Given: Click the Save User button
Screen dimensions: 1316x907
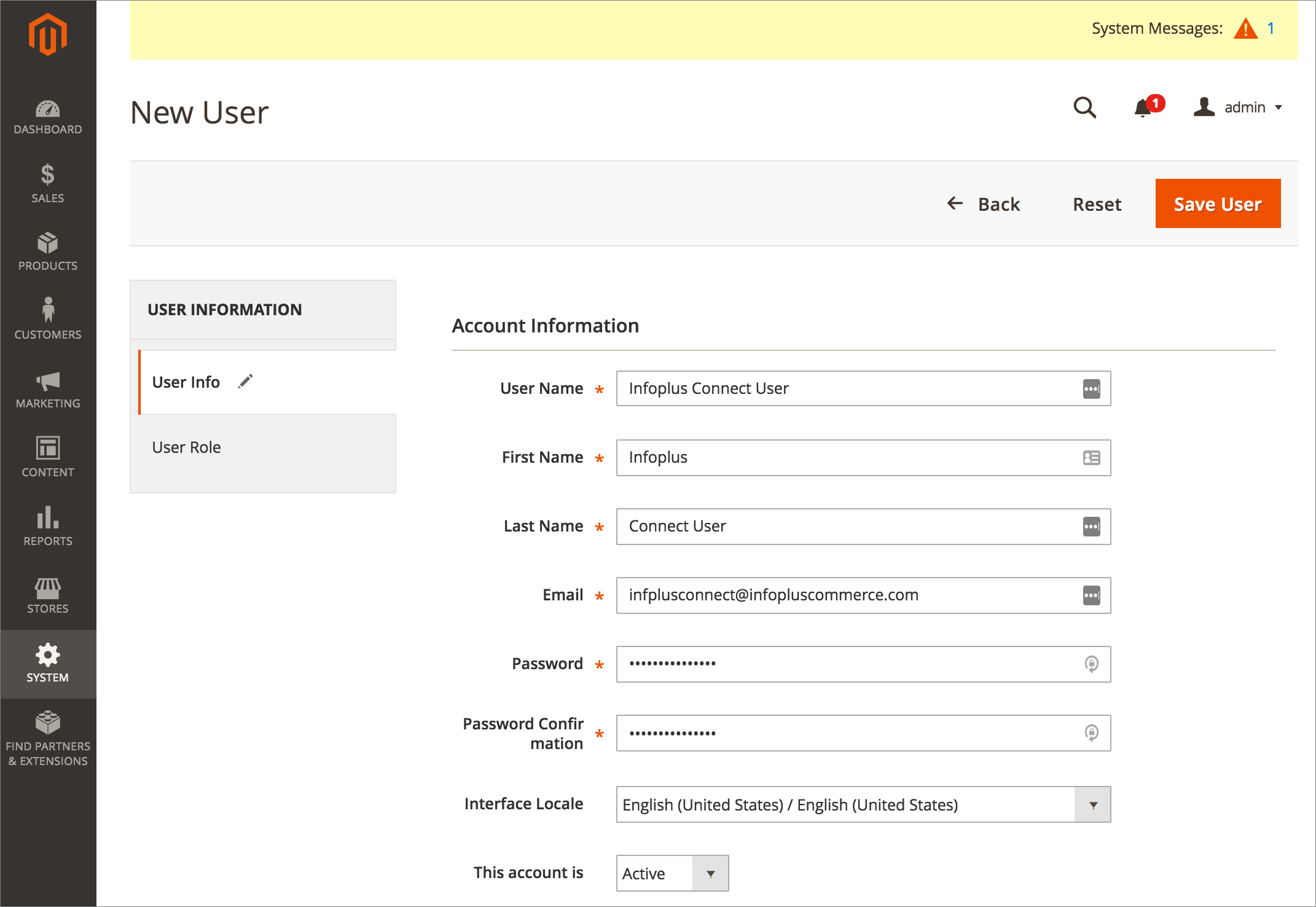Looking at the screenshot, I should [x=1217, y=204].
